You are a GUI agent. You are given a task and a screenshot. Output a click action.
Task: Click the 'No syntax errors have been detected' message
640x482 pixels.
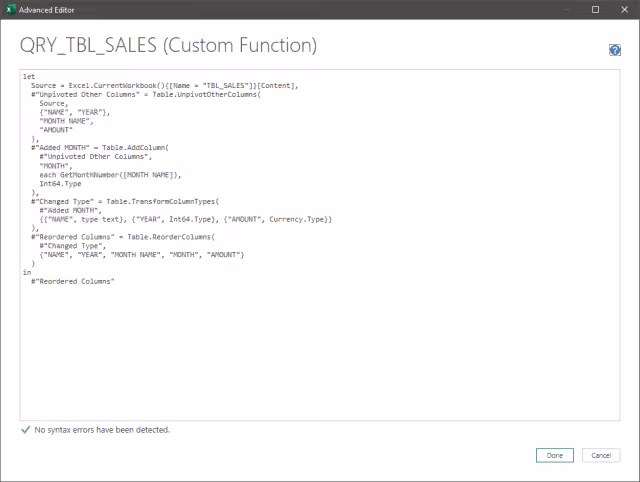click(x=102, y=430)
